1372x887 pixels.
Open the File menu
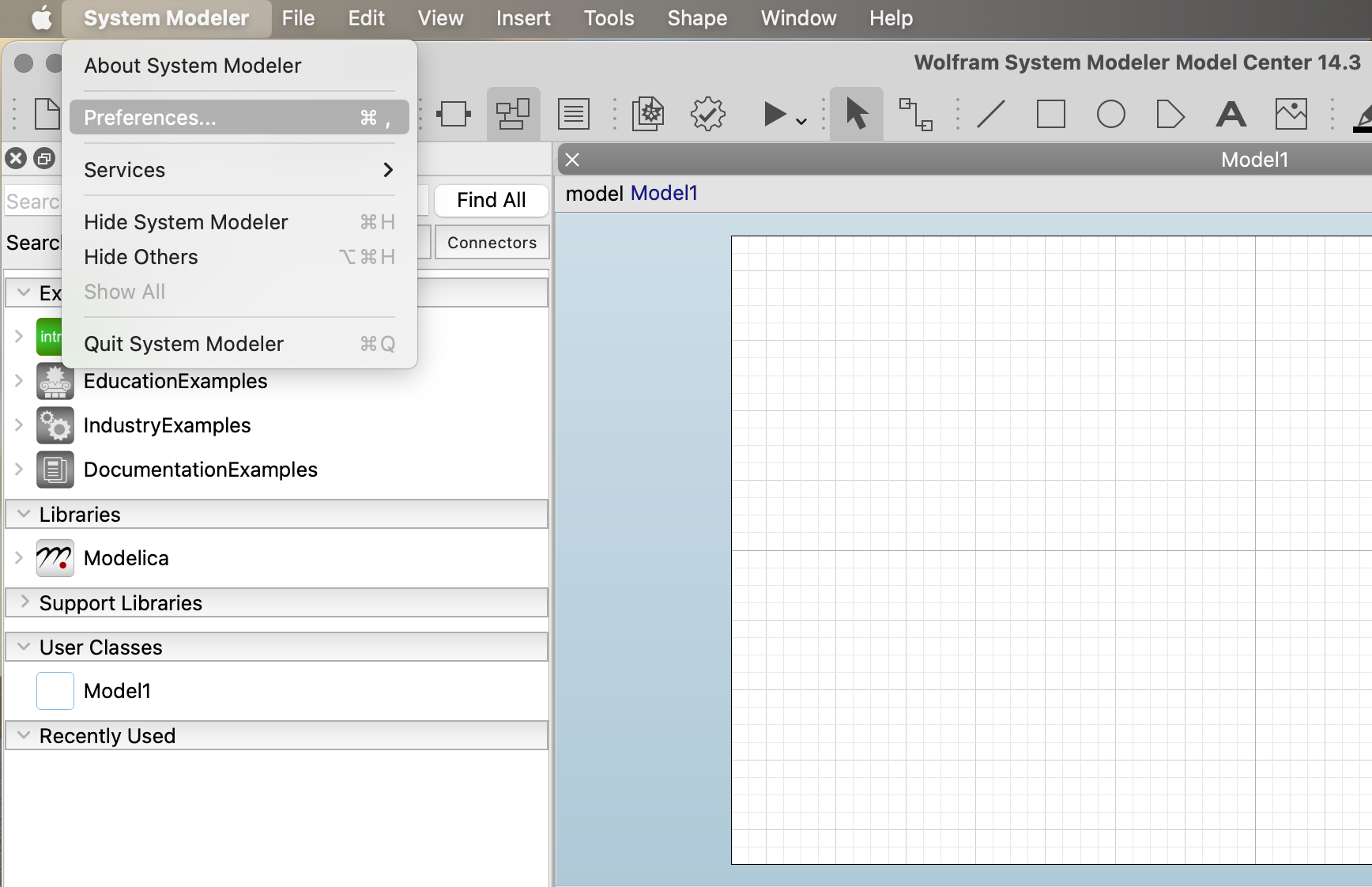click(298, 17)
